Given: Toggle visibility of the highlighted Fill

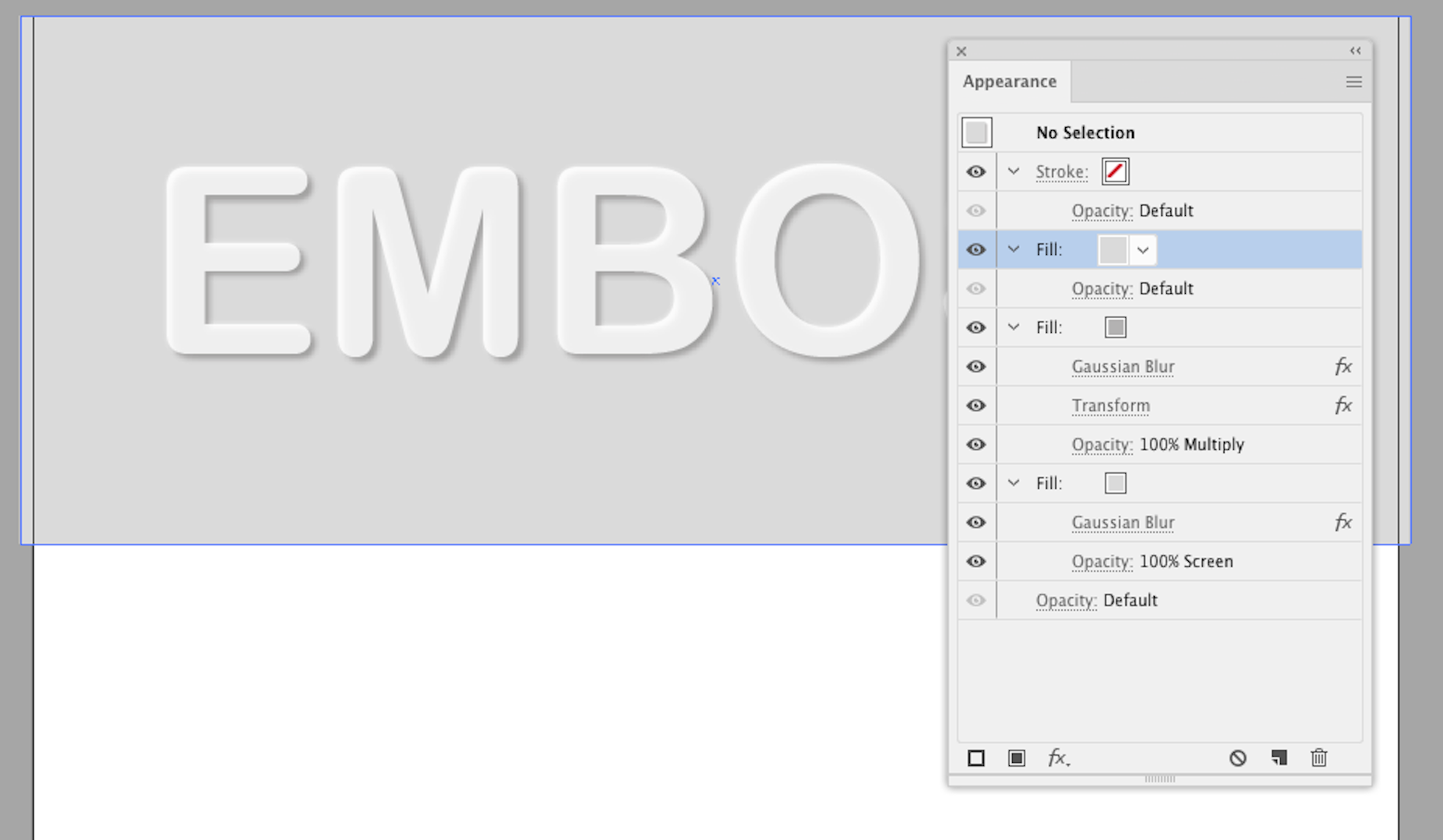Looking at the screenshot, I should click(976, 249).
